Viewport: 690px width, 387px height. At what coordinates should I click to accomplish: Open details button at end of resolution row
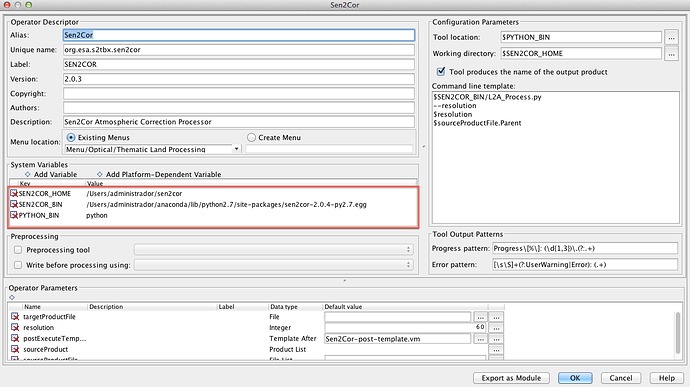[x=496, y=328]
